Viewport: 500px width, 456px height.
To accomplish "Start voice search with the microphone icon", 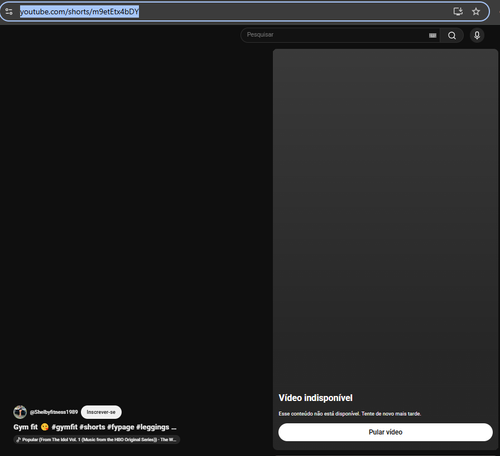I will (477, 35).
